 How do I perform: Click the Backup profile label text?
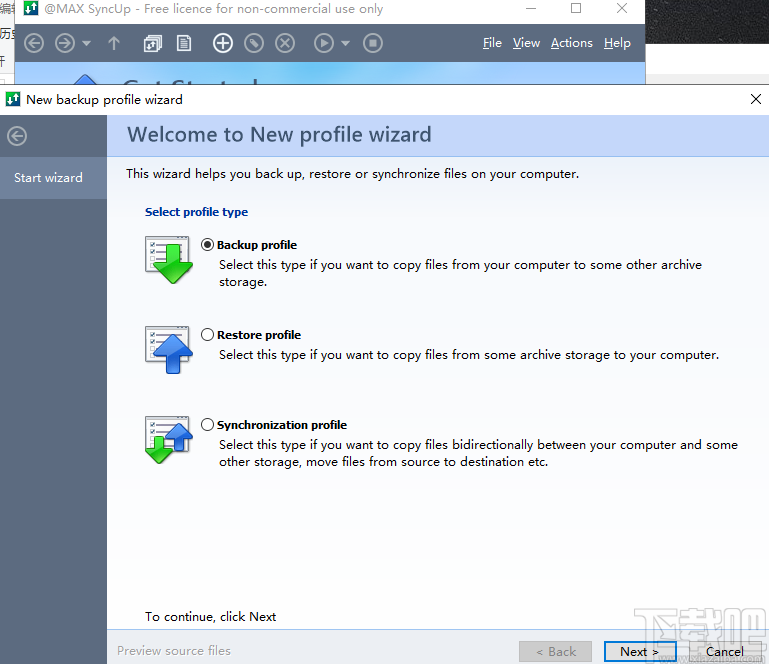pyautogui.click(x=257, y=245)
